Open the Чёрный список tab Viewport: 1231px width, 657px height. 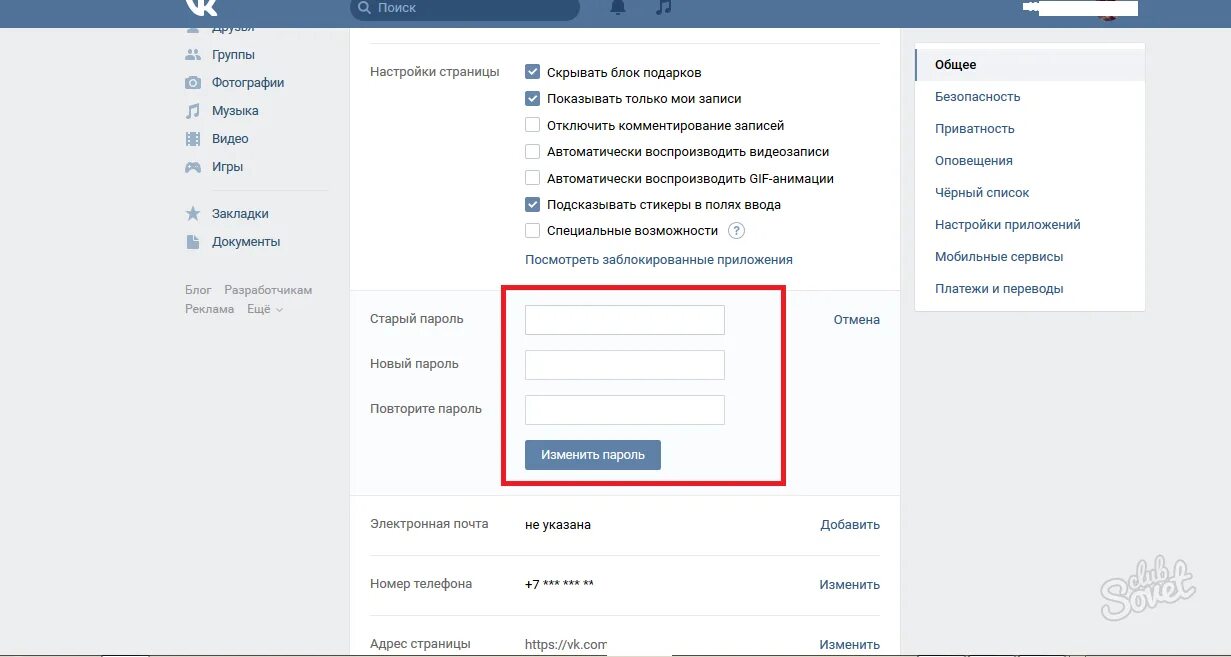coord(1030,193)
